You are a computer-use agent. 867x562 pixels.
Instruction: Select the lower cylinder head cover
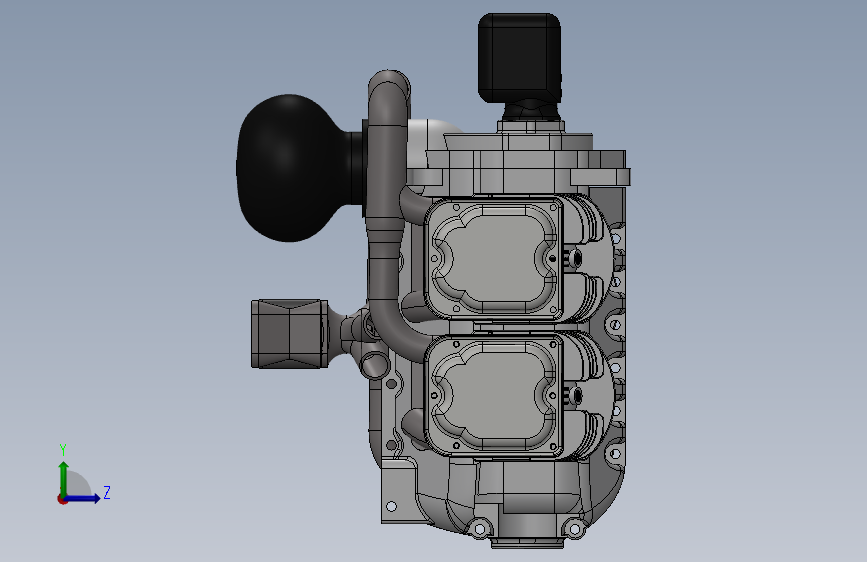(494, 396)
